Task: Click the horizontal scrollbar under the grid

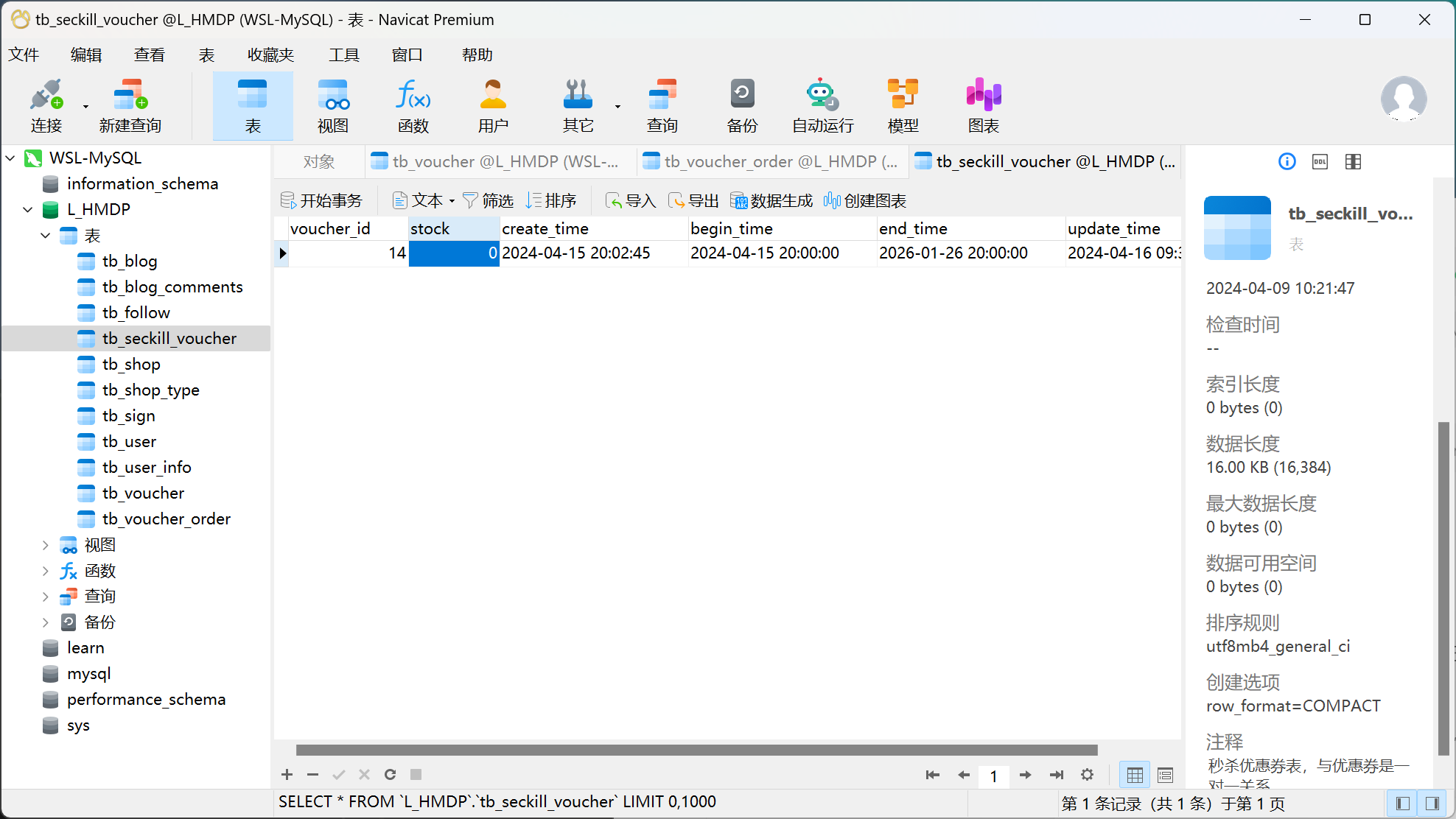Action: (x=696, y=750)
